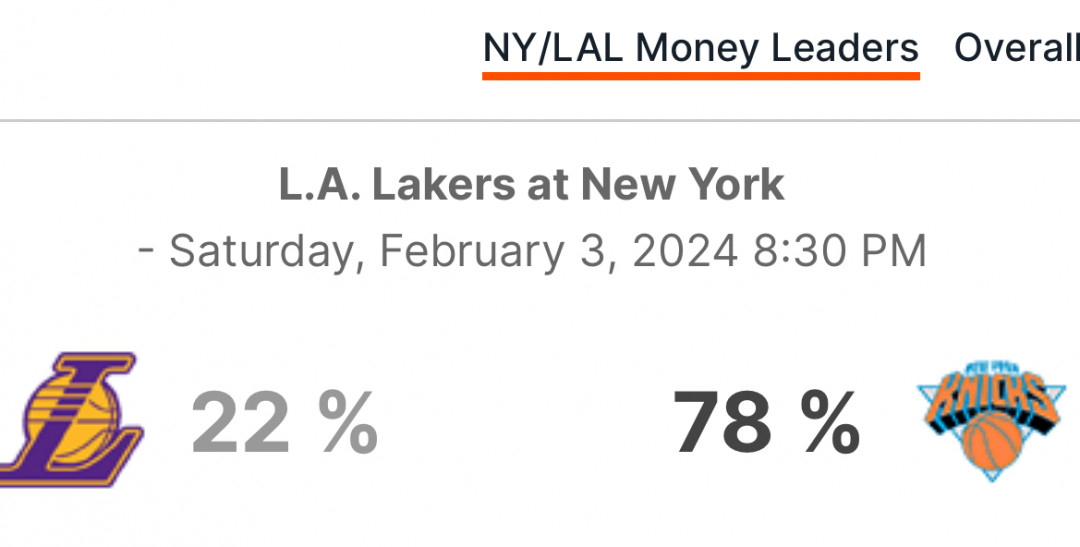Click the percent sign after 78
The image size is (1080, 547).
point(830,422)
